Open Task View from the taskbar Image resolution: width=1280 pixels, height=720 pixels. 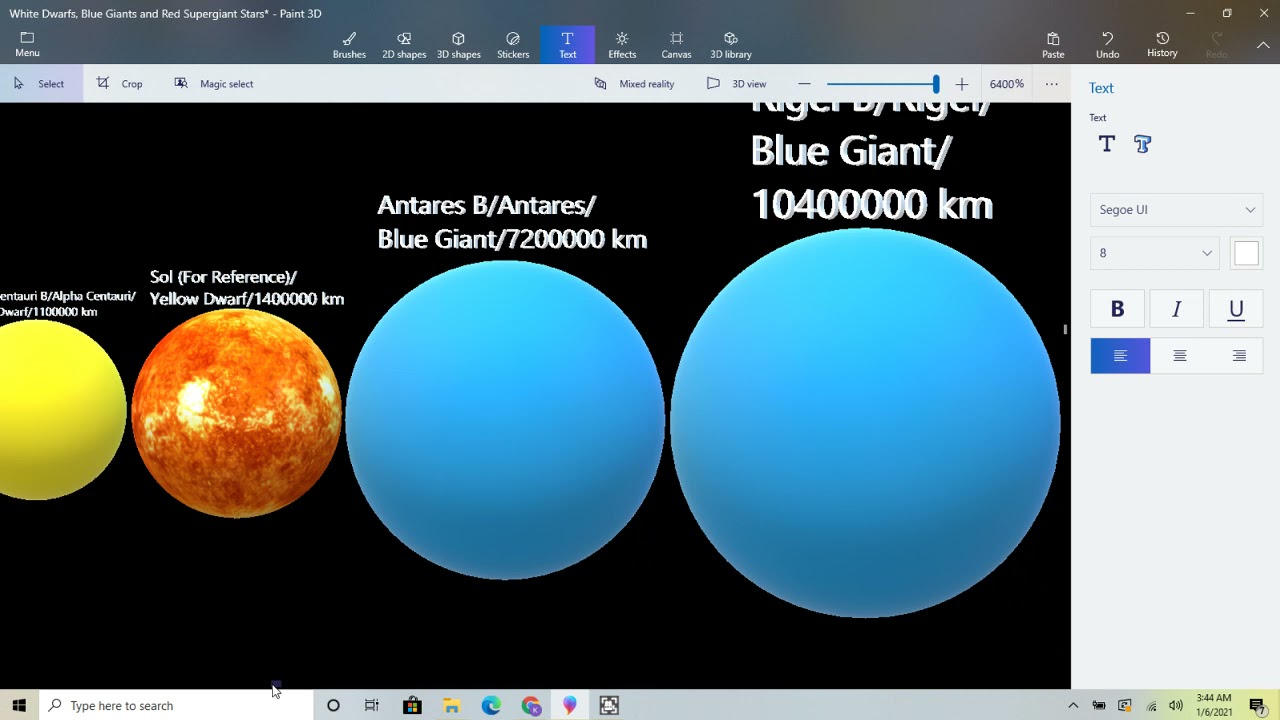372,705
